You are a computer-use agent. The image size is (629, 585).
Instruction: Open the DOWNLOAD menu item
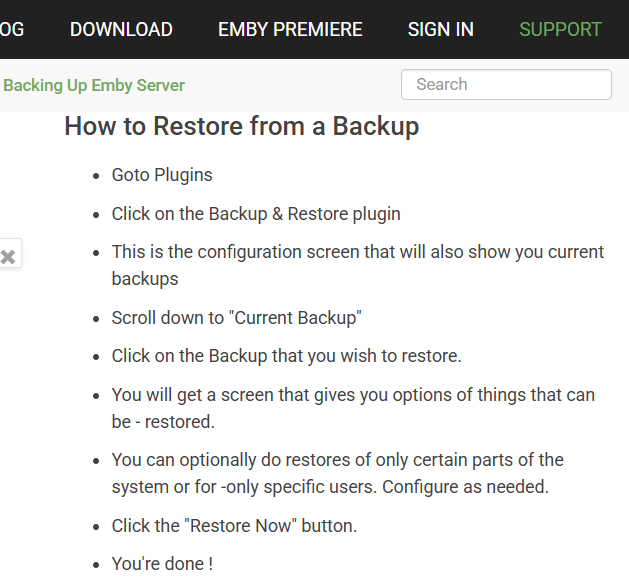point(121,29)
